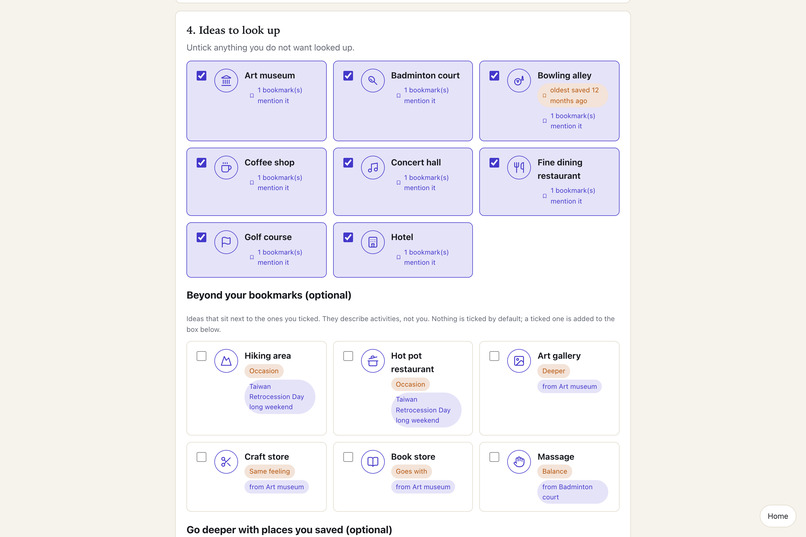806x537 pixels.
Task: Click the Deeper tag on Art gallery
Action: 554,371
